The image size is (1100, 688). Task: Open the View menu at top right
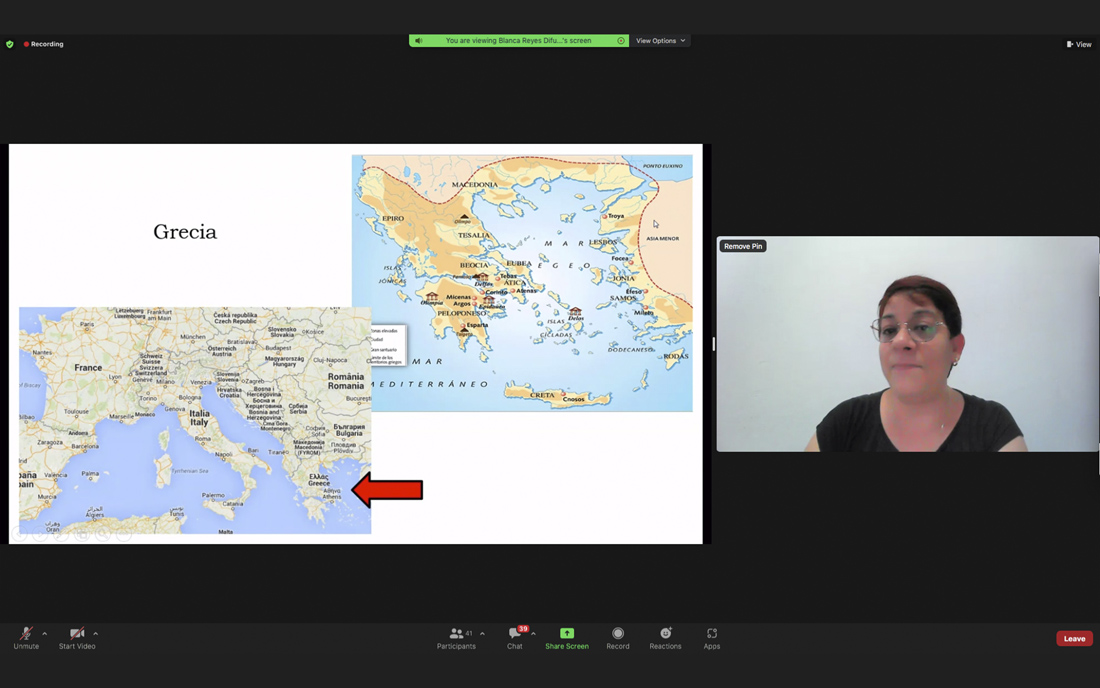(x=1079, y=44)
